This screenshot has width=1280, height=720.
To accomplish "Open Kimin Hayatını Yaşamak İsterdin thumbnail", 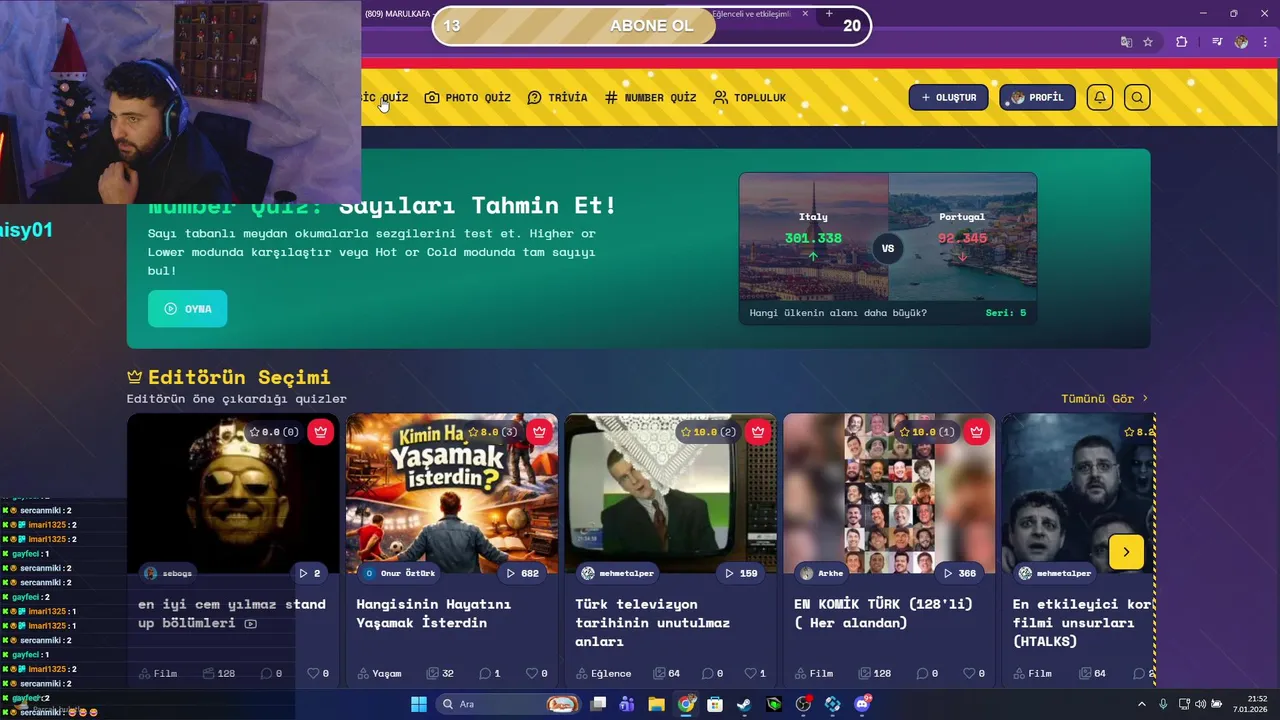I will [452, 494].
